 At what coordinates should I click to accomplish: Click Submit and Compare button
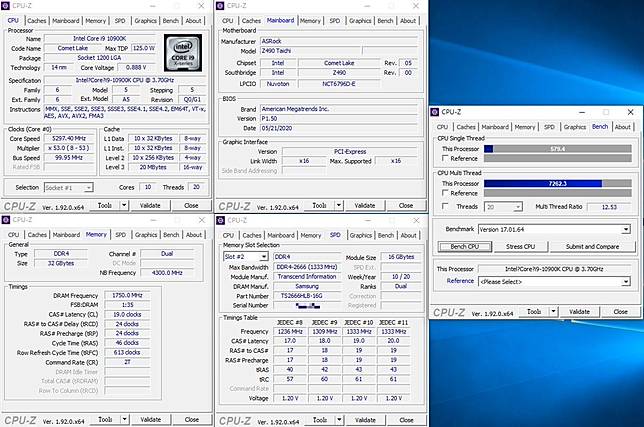592,247
